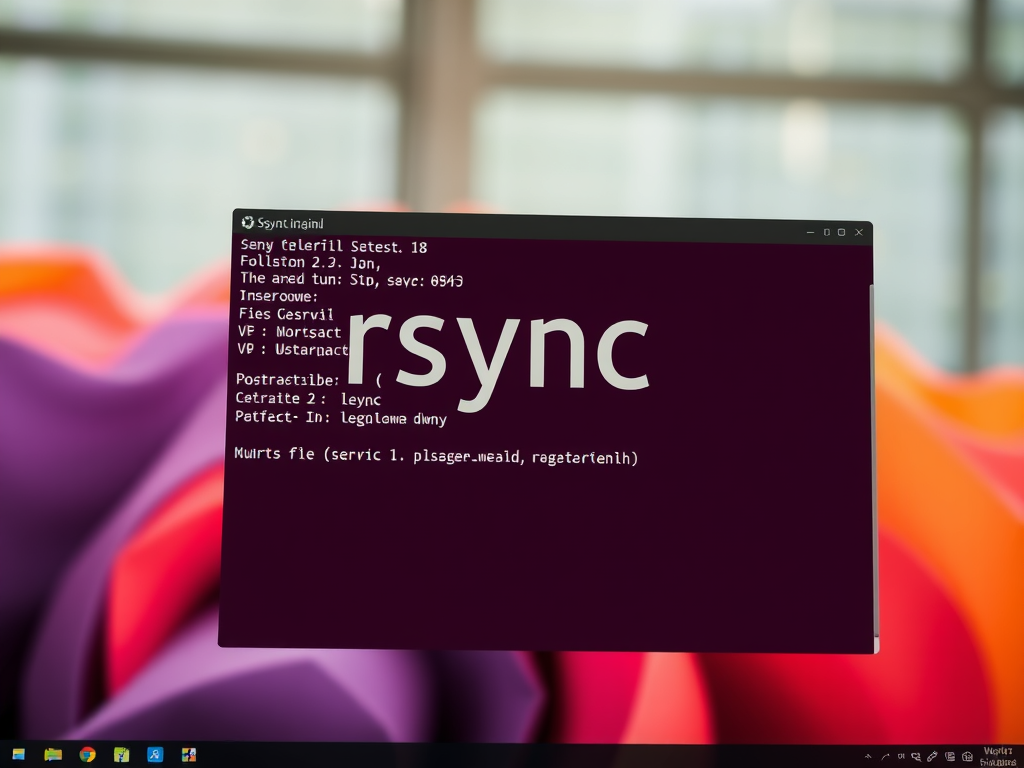Click the 'The ared tun: Sip, sayc' line
The width and height of the screenshot is (1024, 768).
click(x=351, y=280)
